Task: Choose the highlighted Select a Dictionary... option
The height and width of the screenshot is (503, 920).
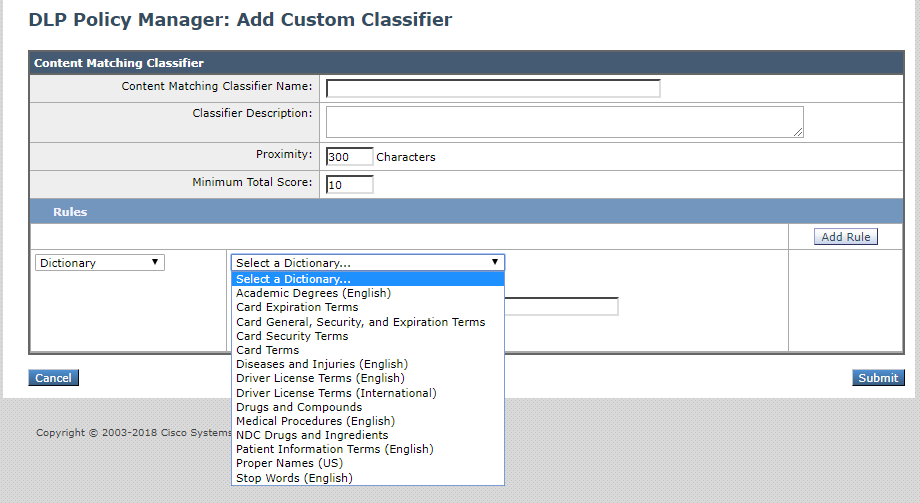Action: pyautogui.click(x=368, y=279)
